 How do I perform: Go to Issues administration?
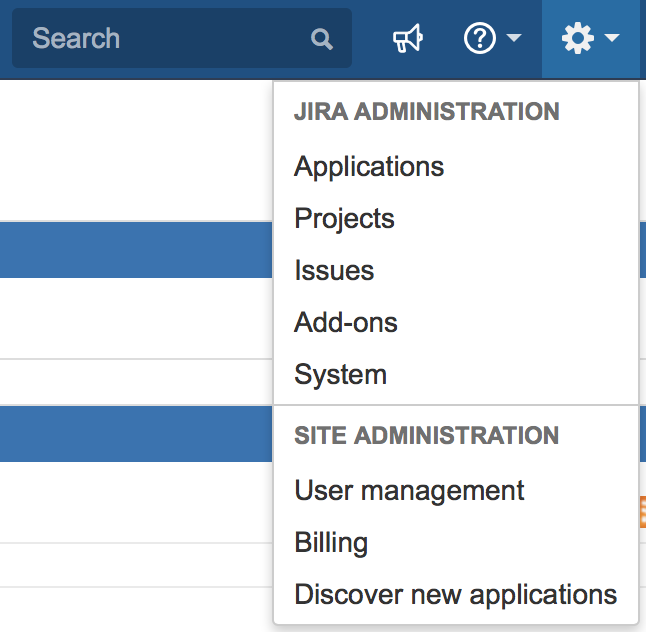coord(334,270)
